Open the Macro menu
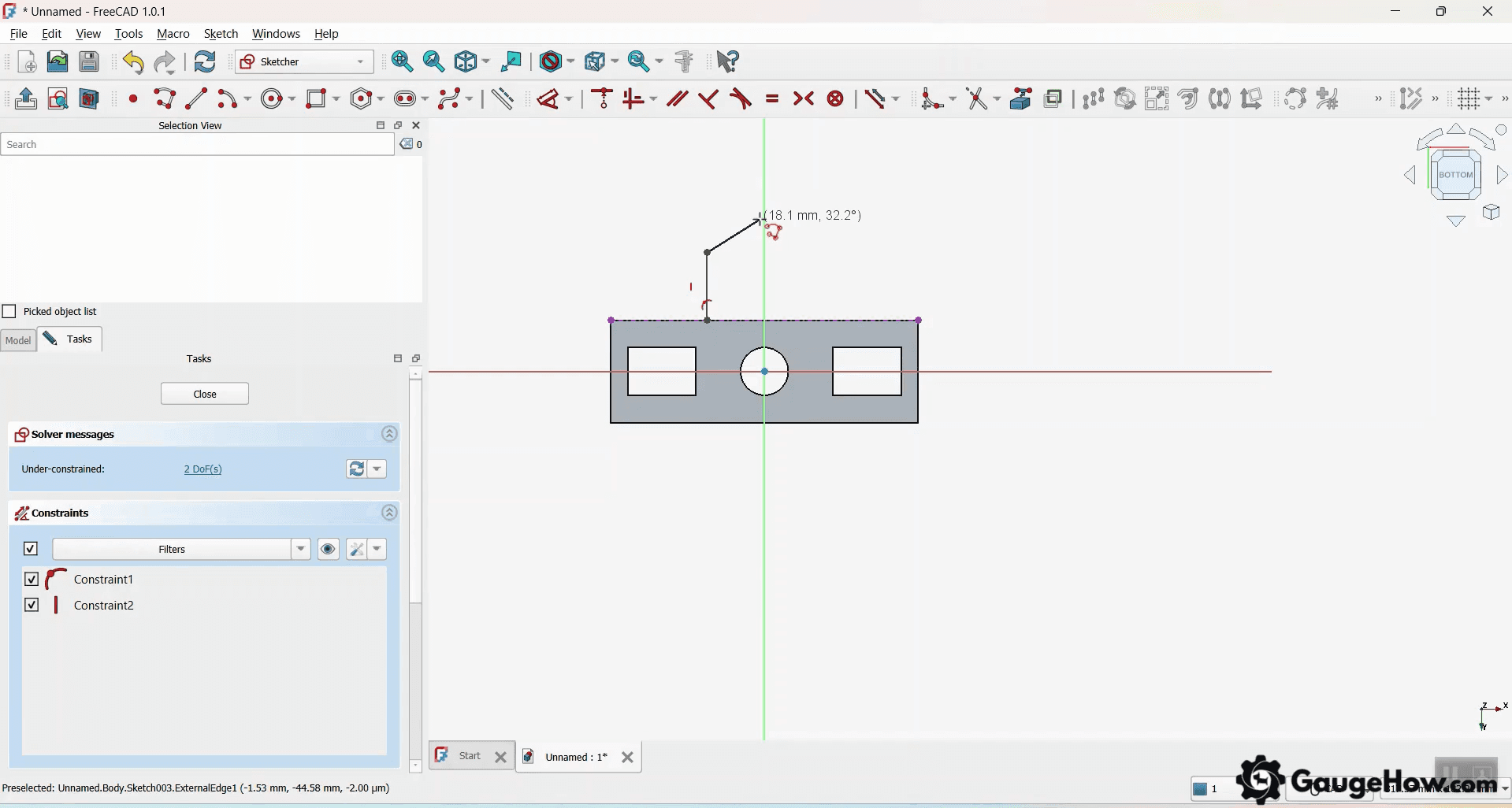 (173, 34)
